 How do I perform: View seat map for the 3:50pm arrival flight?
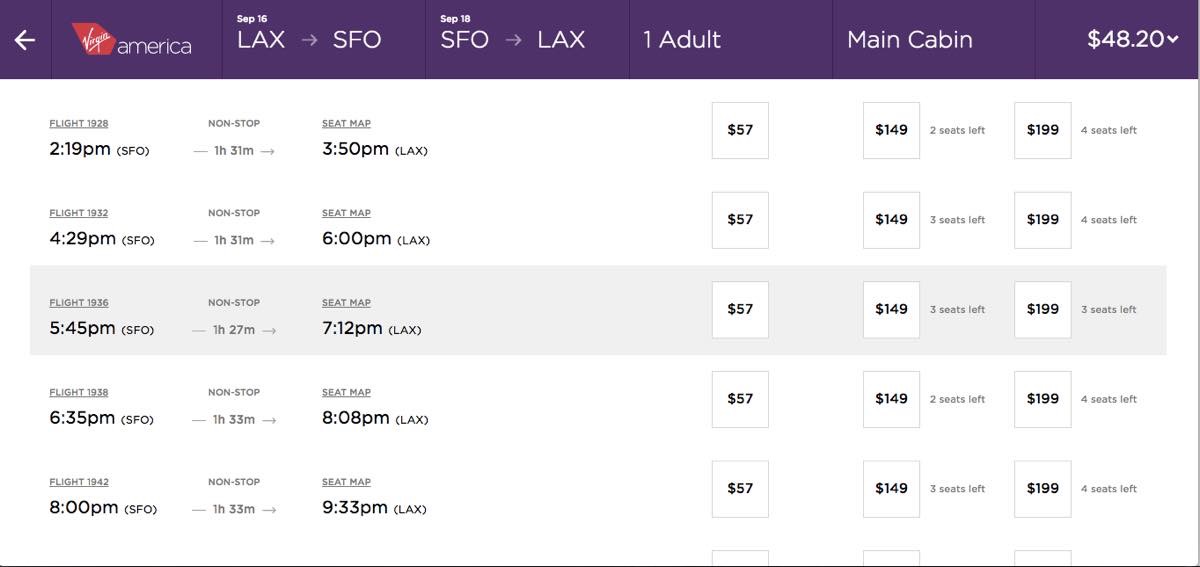coord(346,124)
